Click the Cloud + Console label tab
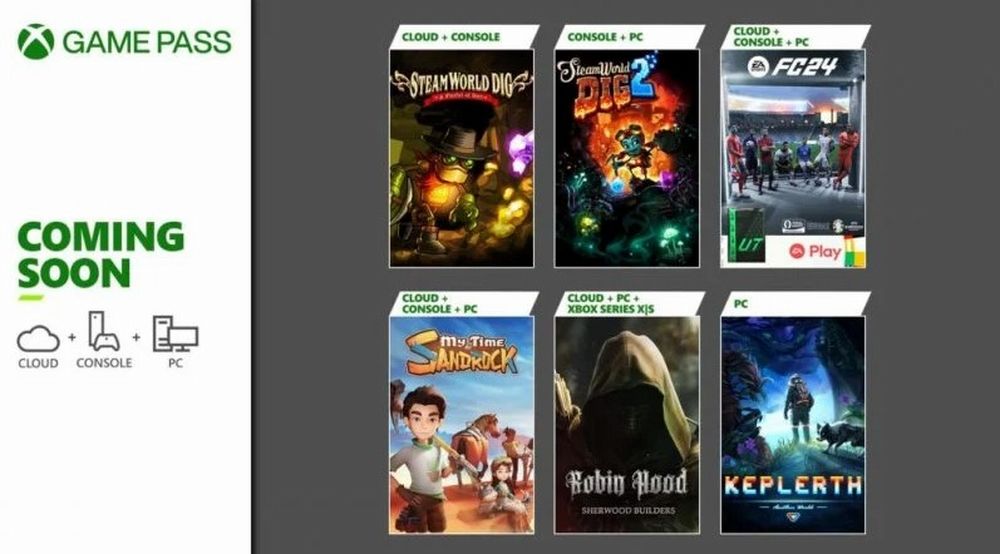The height and width of the screenshot is (554, 1000). click(x=451, y=37)
